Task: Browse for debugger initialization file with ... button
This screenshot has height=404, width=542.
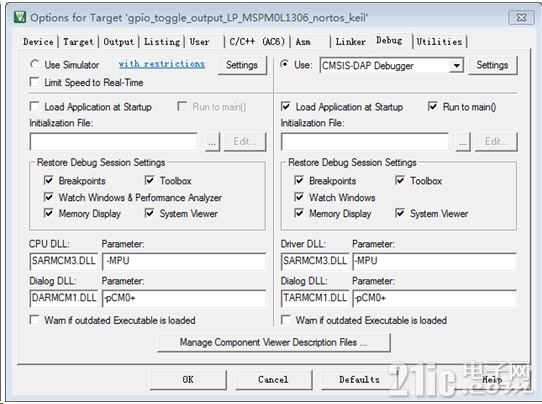Action: (x=463, y=142)
